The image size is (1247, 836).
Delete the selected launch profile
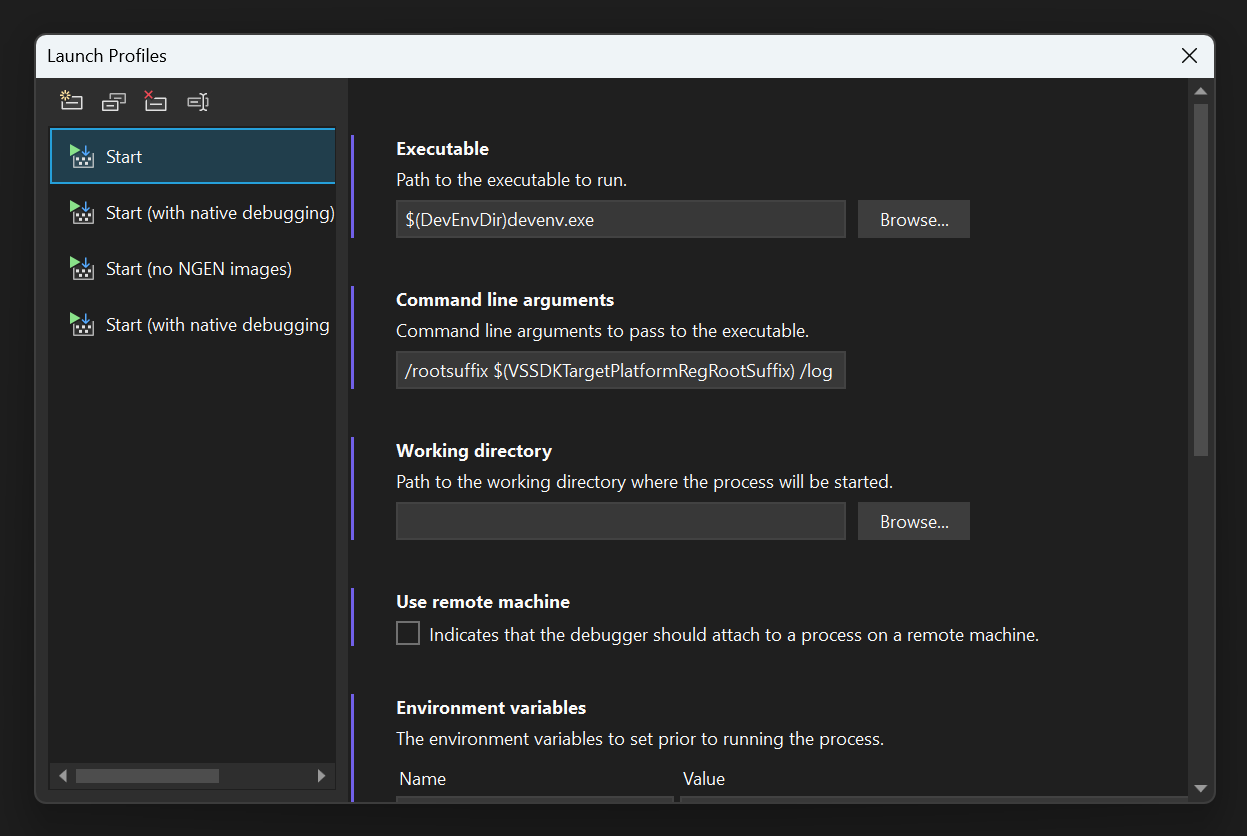click(155, 101)
